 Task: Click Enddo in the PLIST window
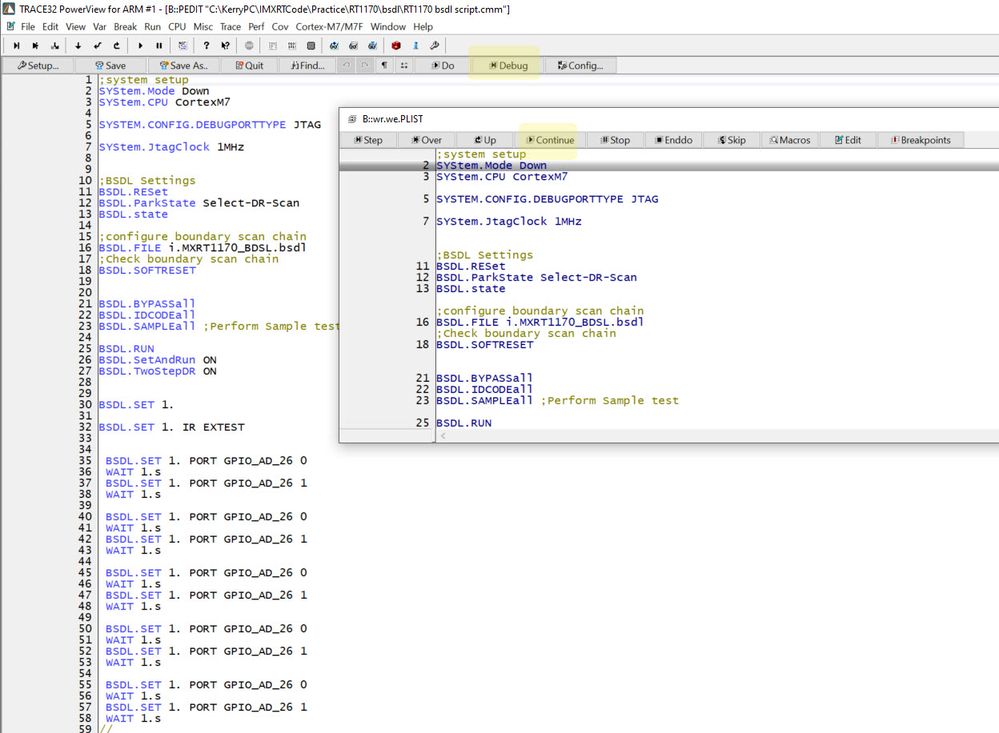coord(673,140)
